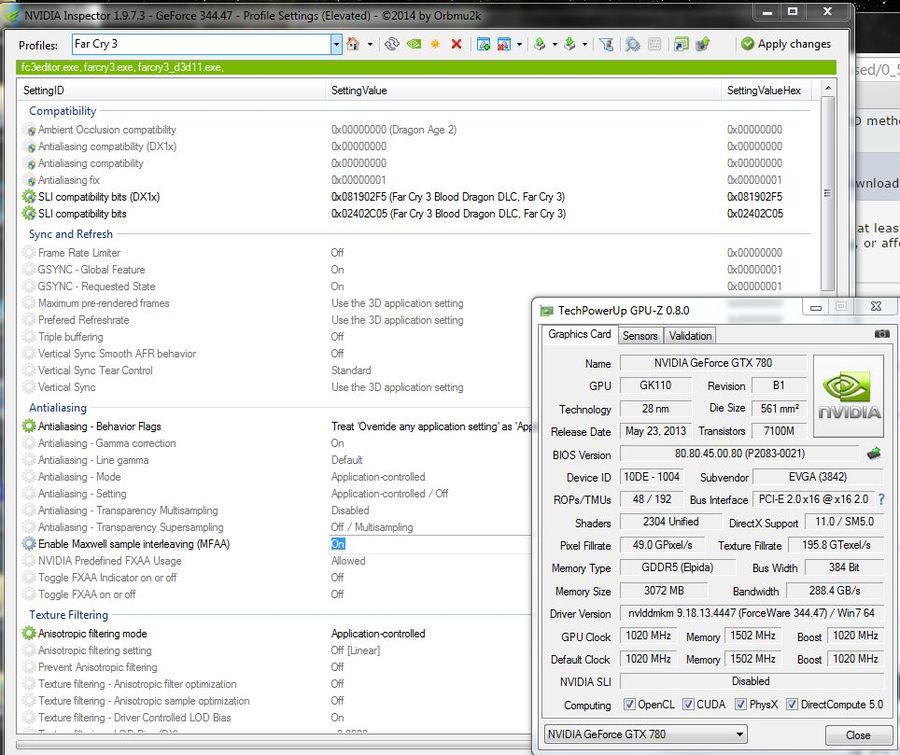Switch to the Graphics Card tab in GPU-Z
This screenshot has width=900, height=755.
click(579, 334)
